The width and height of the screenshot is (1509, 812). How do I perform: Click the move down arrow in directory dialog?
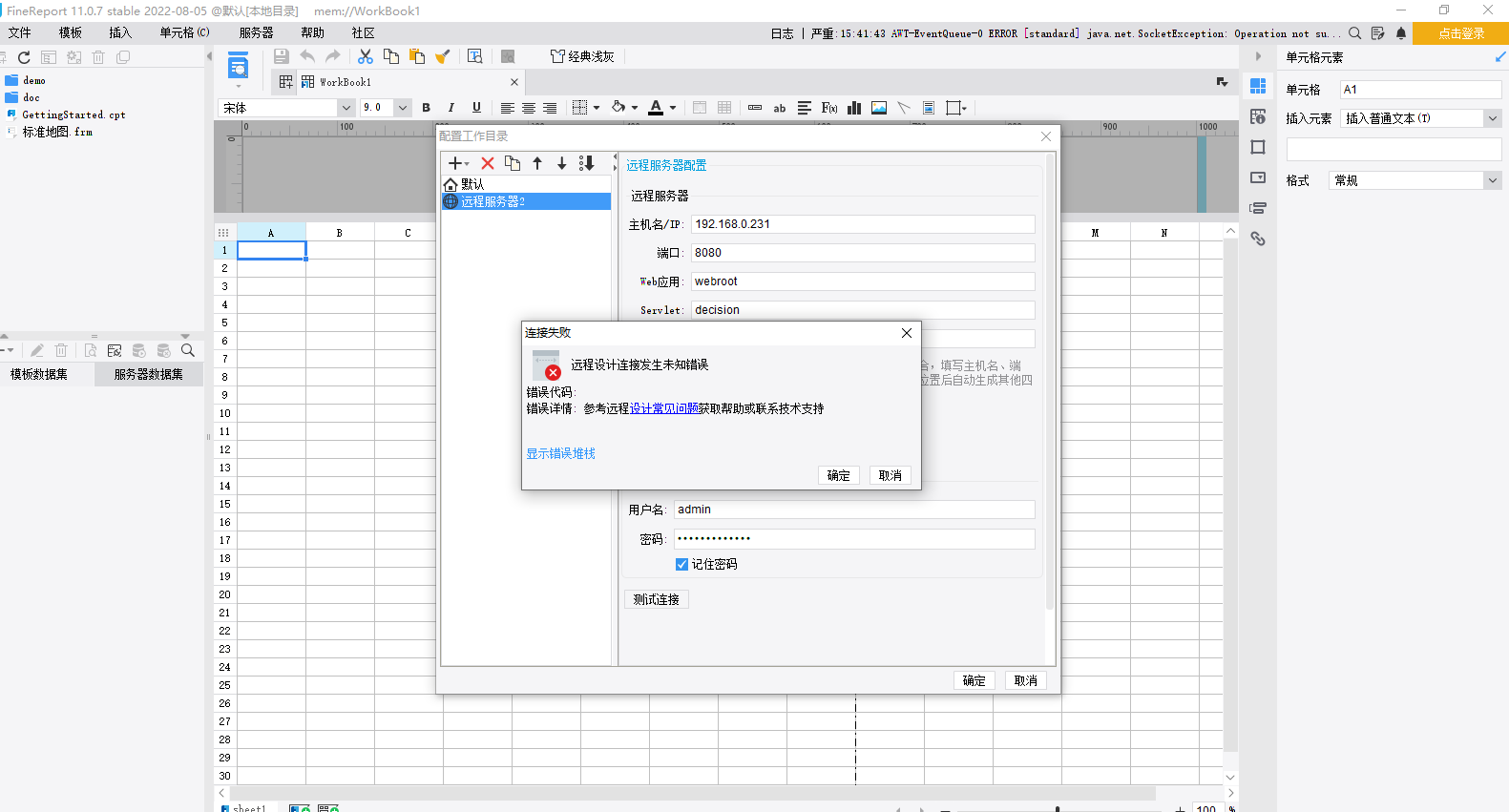tap(562, 163)
